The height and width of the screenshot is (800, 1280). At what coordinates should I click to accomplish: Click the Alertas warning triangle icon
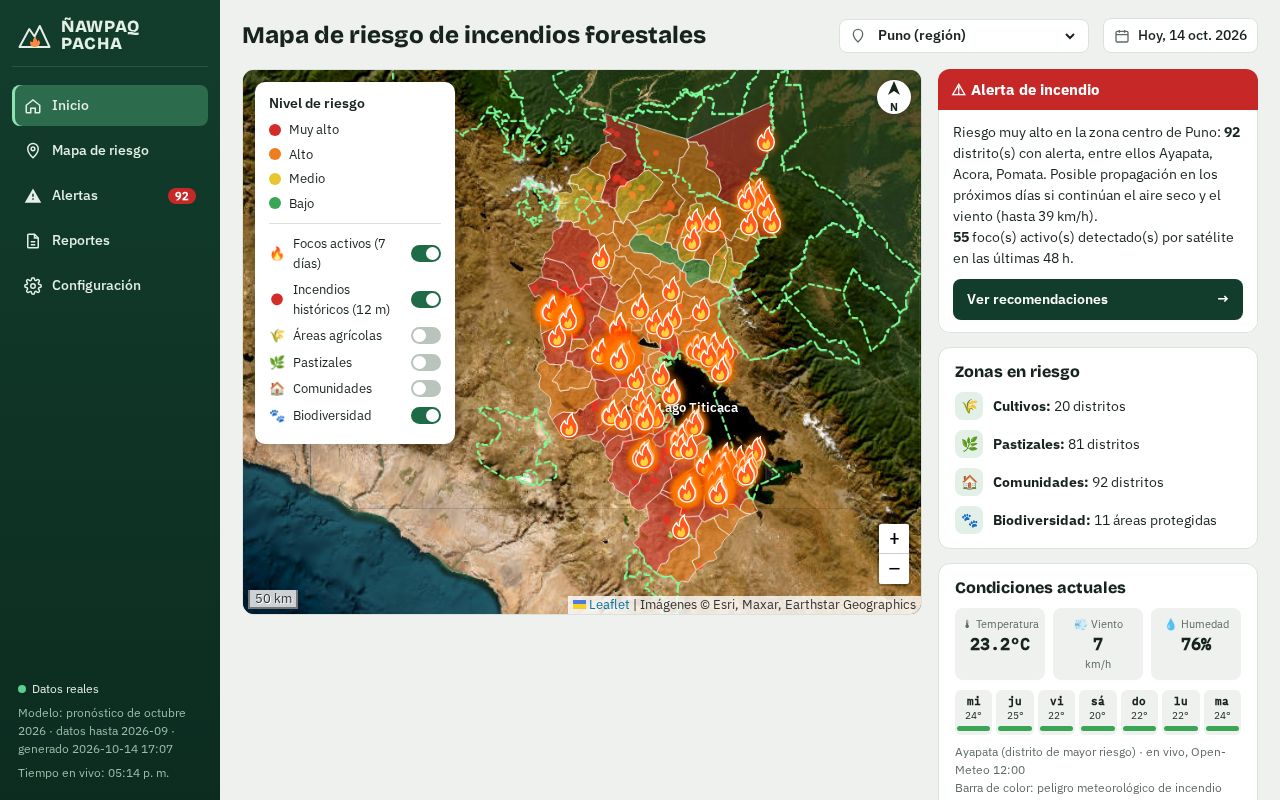(x=33, y=196)
